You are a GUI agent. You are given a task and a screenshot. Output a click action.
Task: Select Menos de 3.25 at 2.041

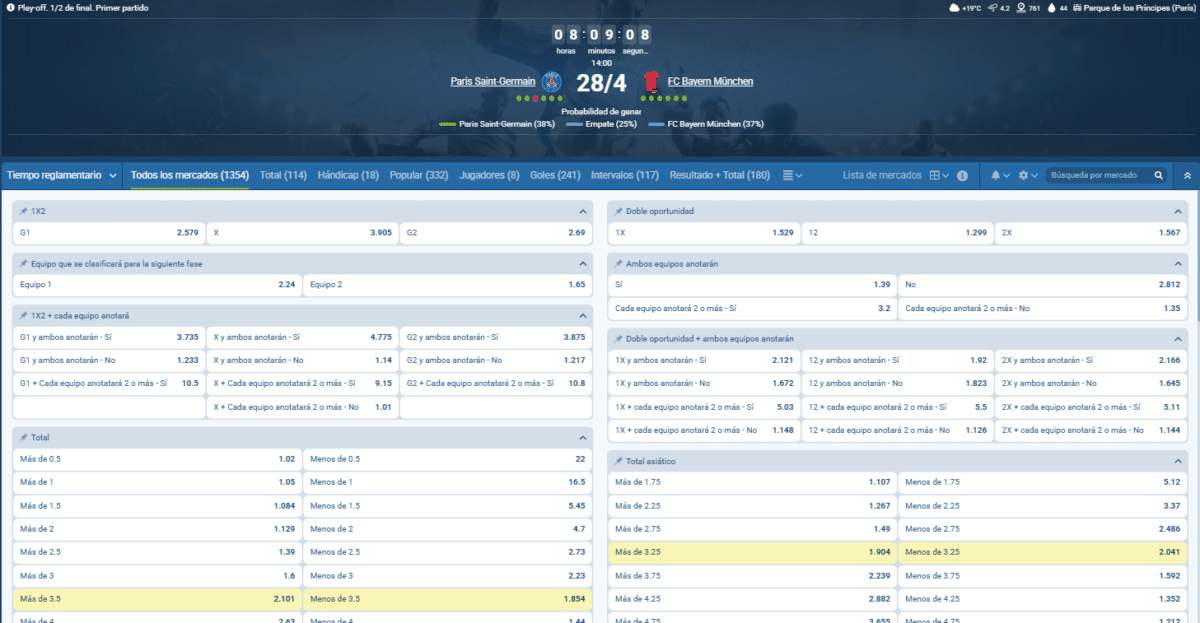1043,550
